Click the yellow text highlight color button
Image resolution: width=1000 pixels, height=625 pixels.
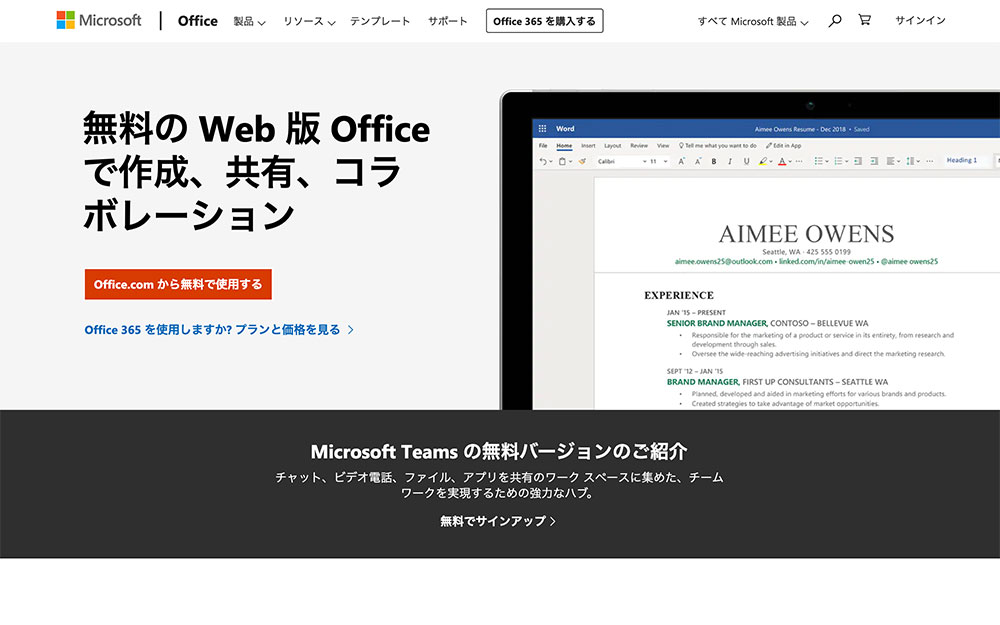pos(763,161)
